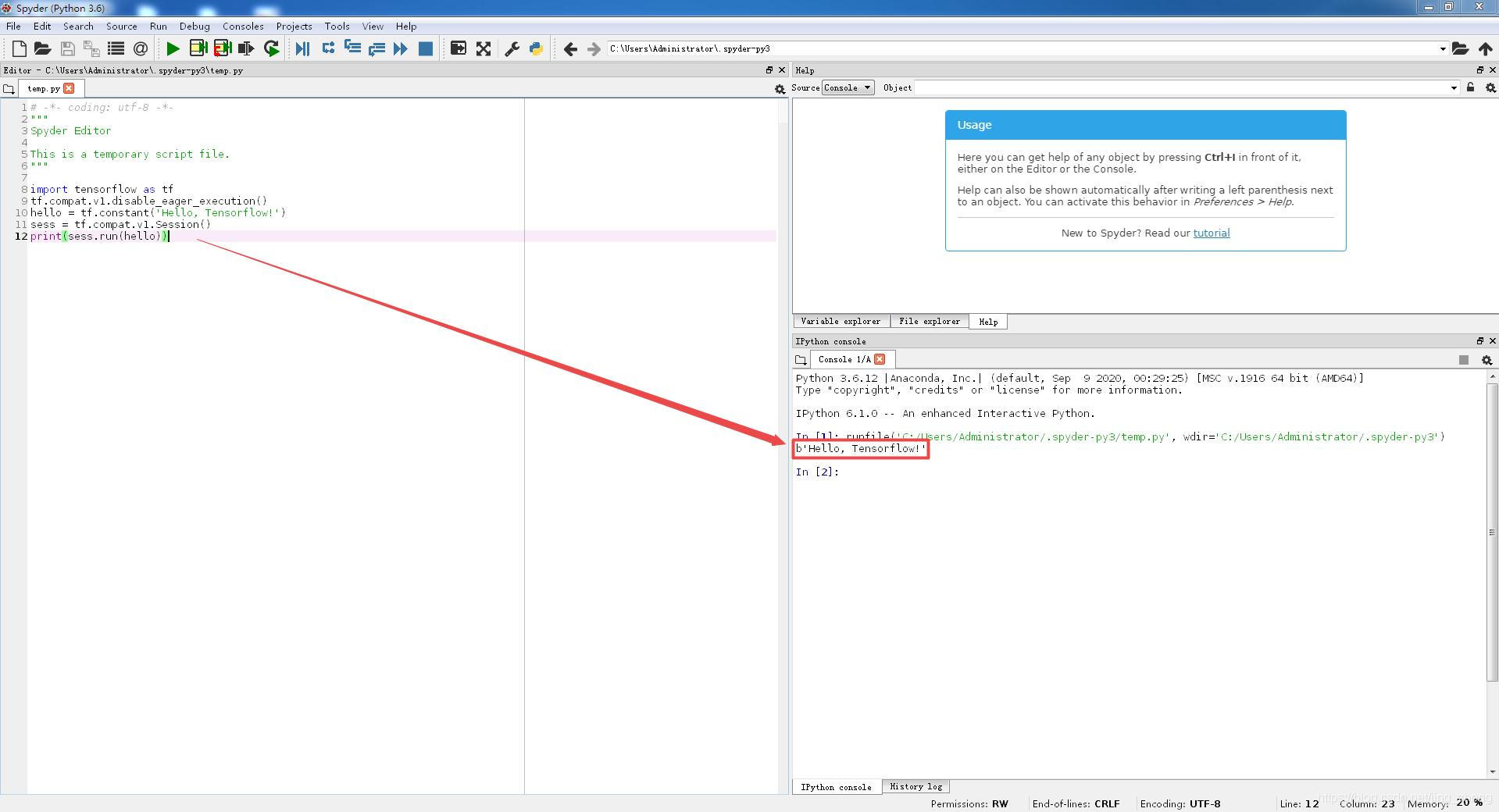Viewport: 1499px width, 812px height.
Task: Step over the current line debug icon
Action: tap(328, 48)
